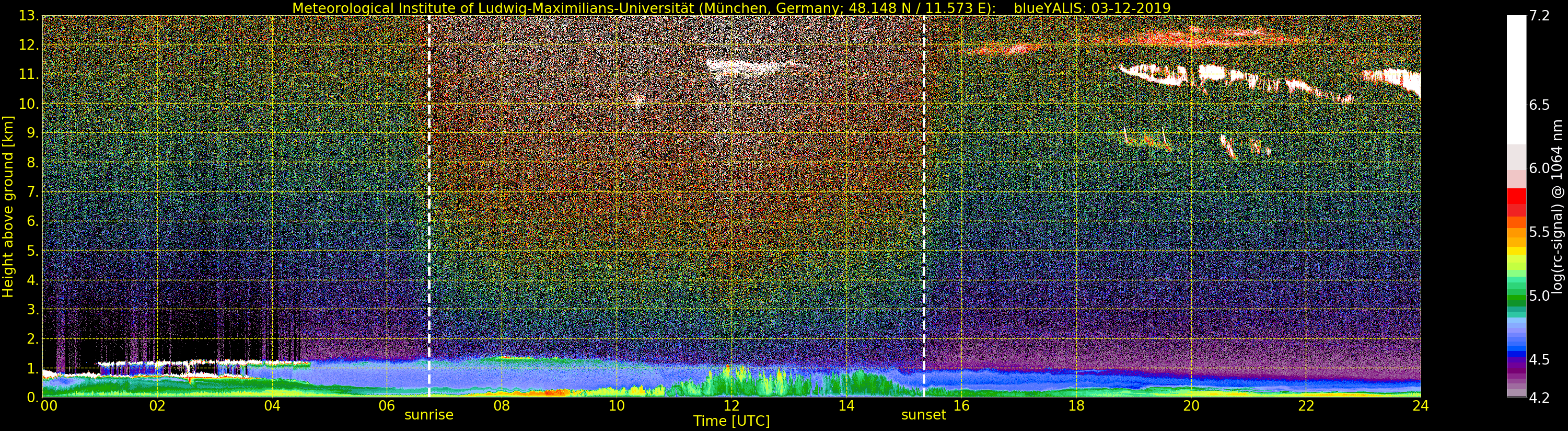This screenshot has width=1568, height=431.
Task: Click the height axis tick label '7.'
Action: [32, 192]
